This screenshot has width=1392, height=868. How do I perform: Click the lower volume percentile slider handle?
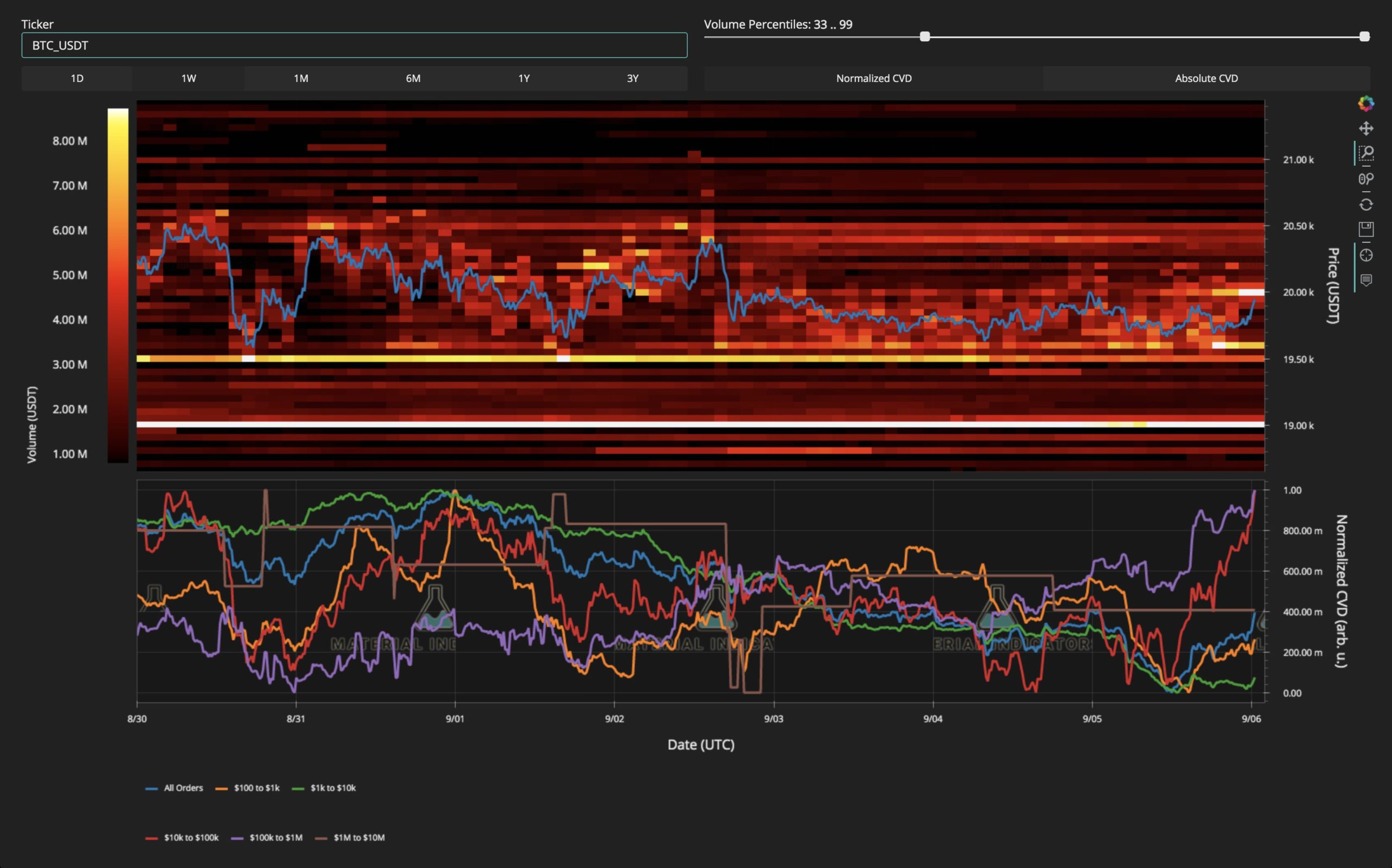pyautogui.click(x=924, y=37)
